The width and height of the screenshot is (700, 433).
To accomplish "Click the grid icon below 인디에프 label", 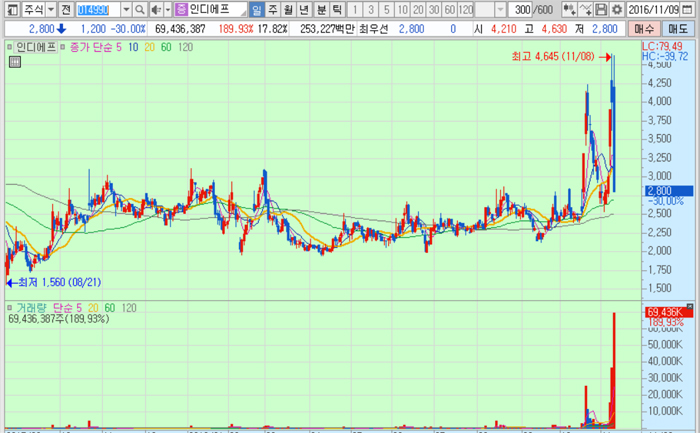I will click(x=15, y=62).
